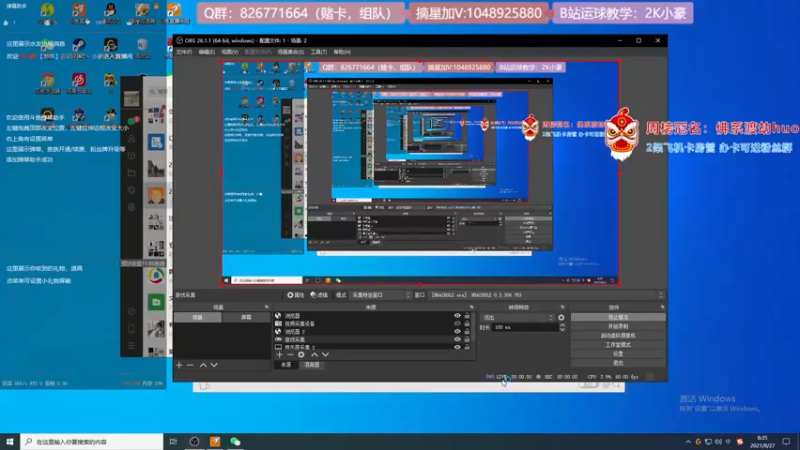Select 场景 scene in Scenes list
Image resolution: width=800 pixels, height=450 pixels.
(197, 317)
